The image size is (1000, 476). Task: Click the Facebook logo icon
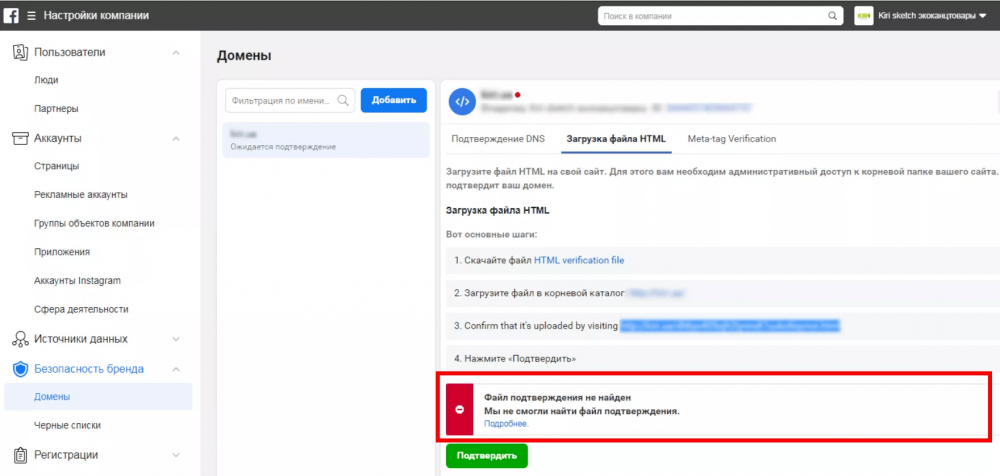click(12, 16)
